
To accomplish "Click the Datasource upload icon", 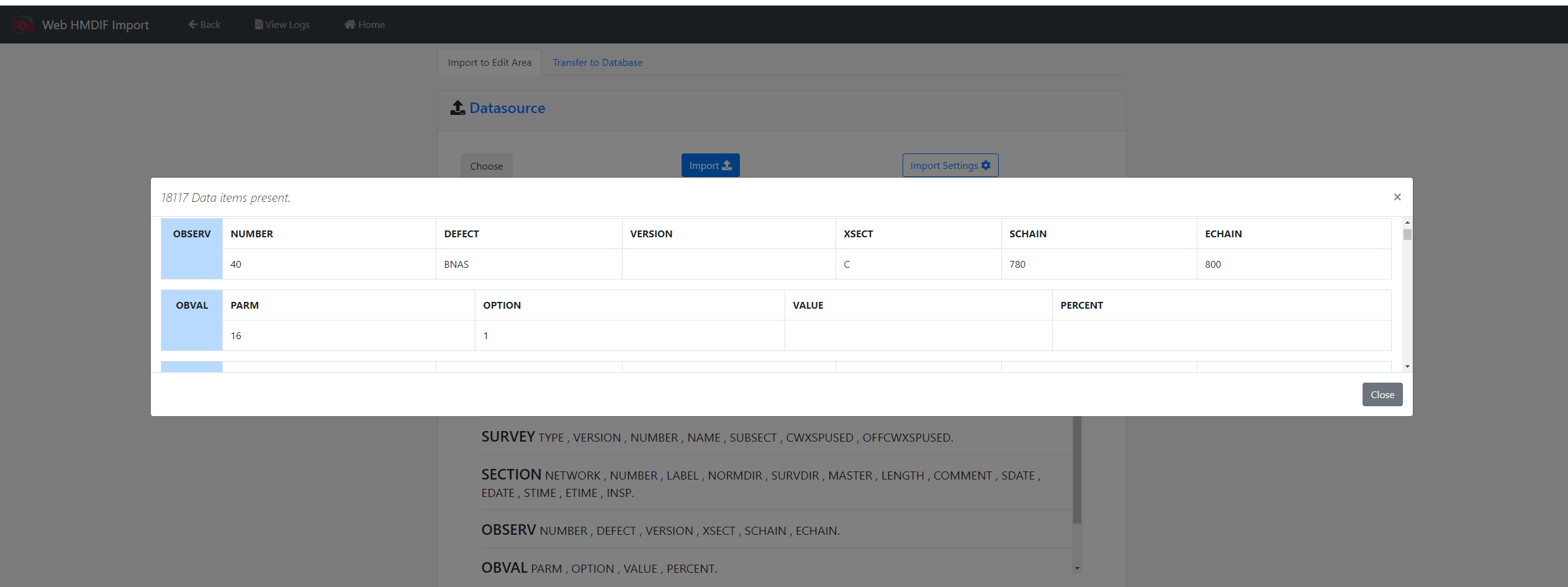I will [457, 107].
